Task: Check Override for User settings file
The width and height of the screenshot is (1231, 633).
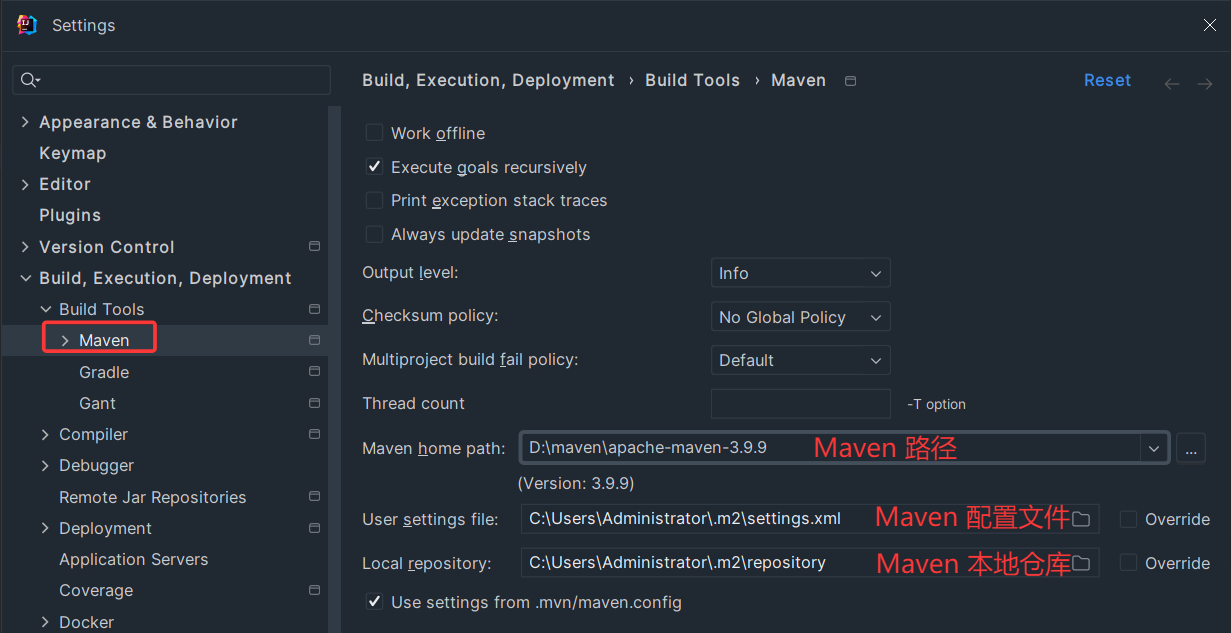Action: [x=1129, y=519]
